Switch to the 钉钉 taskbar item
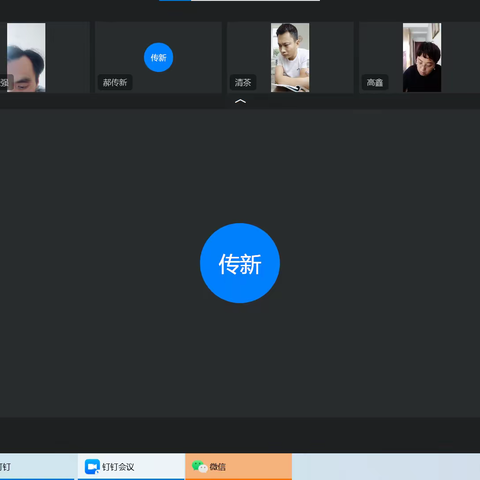 click(37, 467)
